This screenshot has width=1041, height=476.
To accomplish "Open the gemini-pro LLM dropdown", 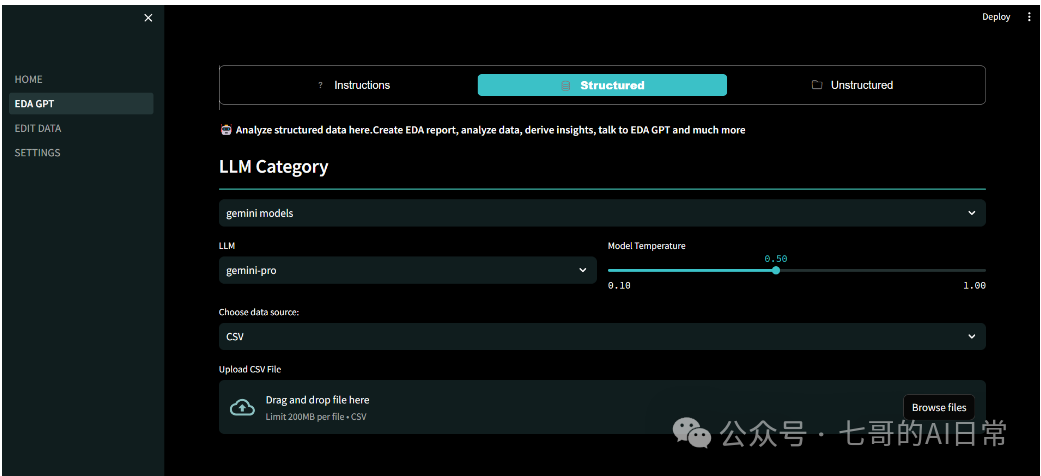I will 408,270.
